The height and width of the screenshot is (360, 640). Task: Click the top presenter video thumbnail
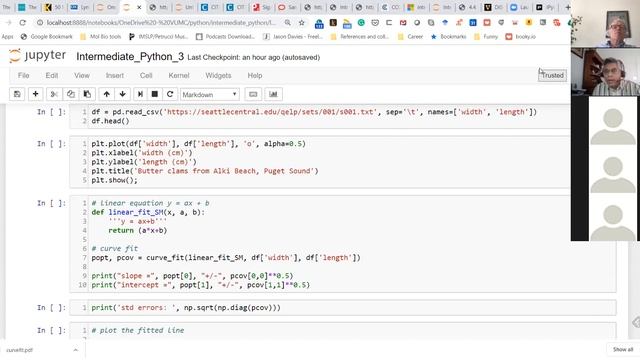(606, 24)
